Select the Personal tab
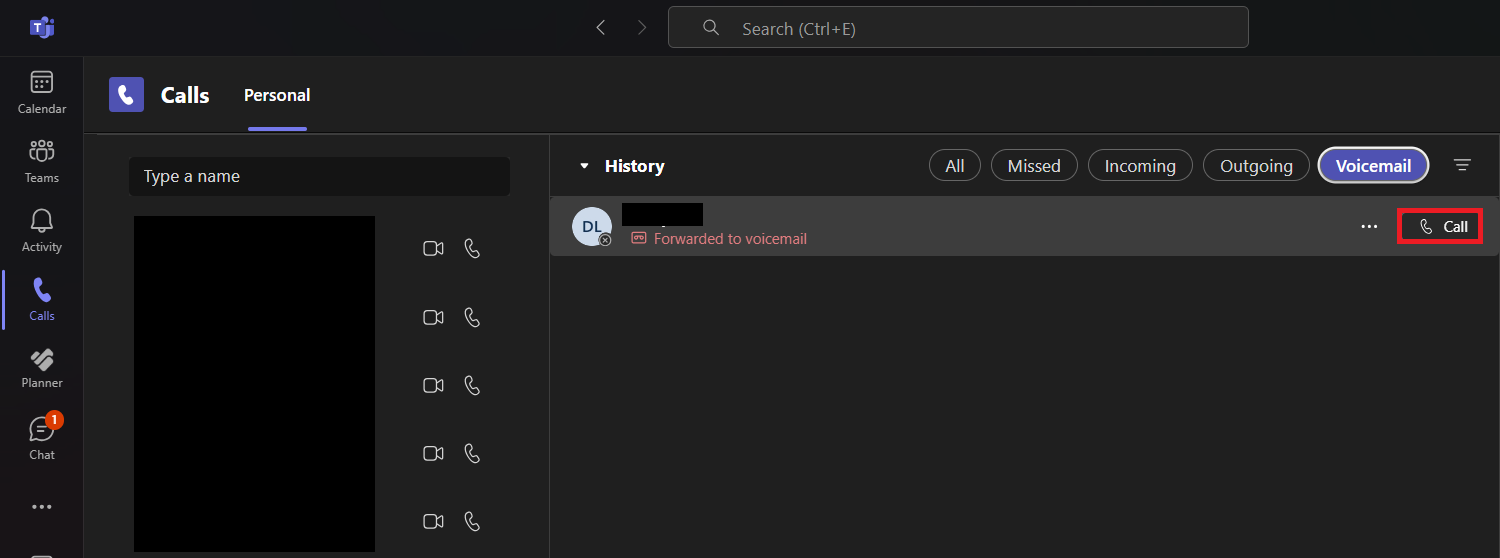This screenshot has height=558, width=1500. coord(277,95)
